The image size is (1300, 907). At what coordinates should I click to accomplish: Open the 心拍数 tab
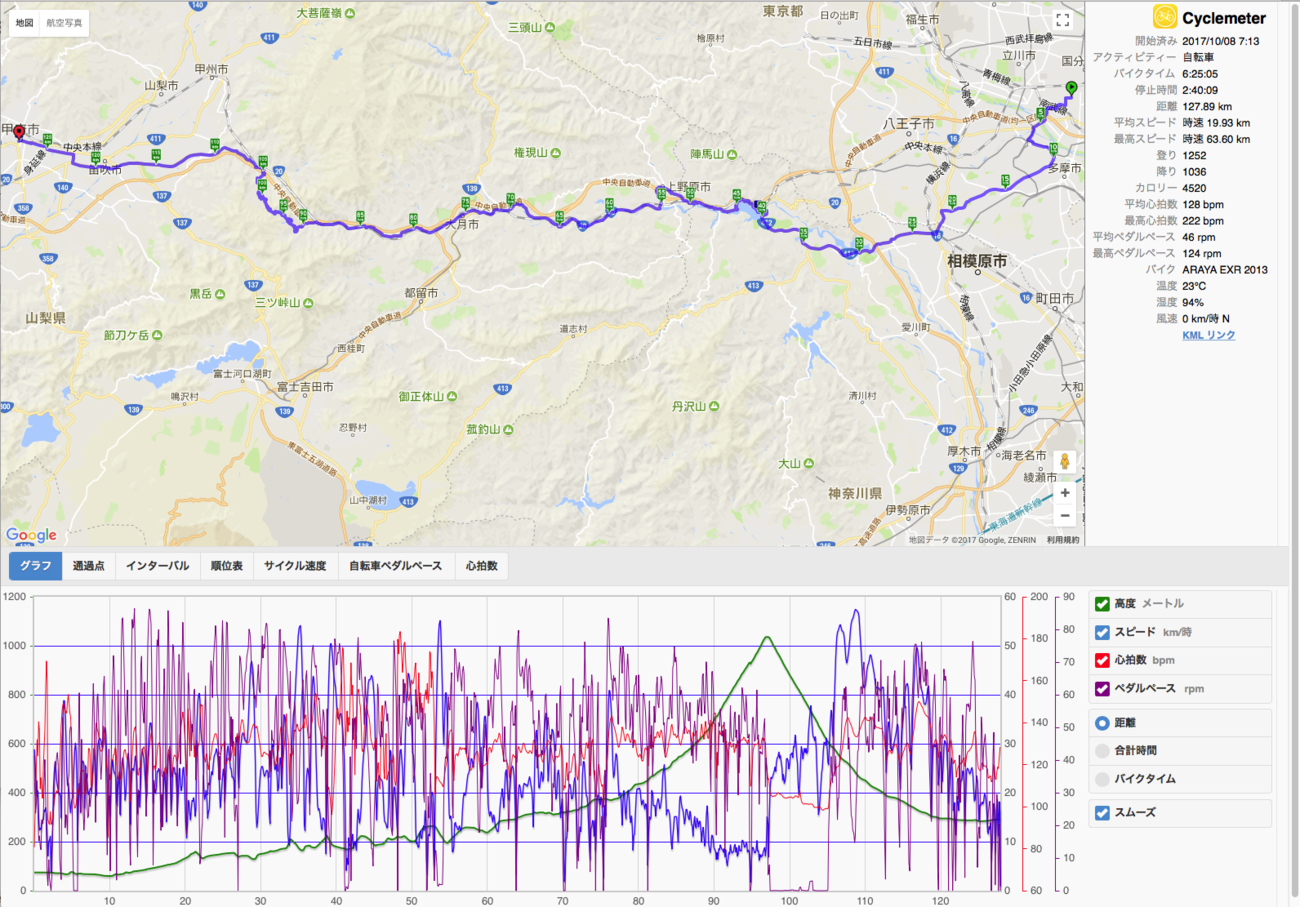480,566
